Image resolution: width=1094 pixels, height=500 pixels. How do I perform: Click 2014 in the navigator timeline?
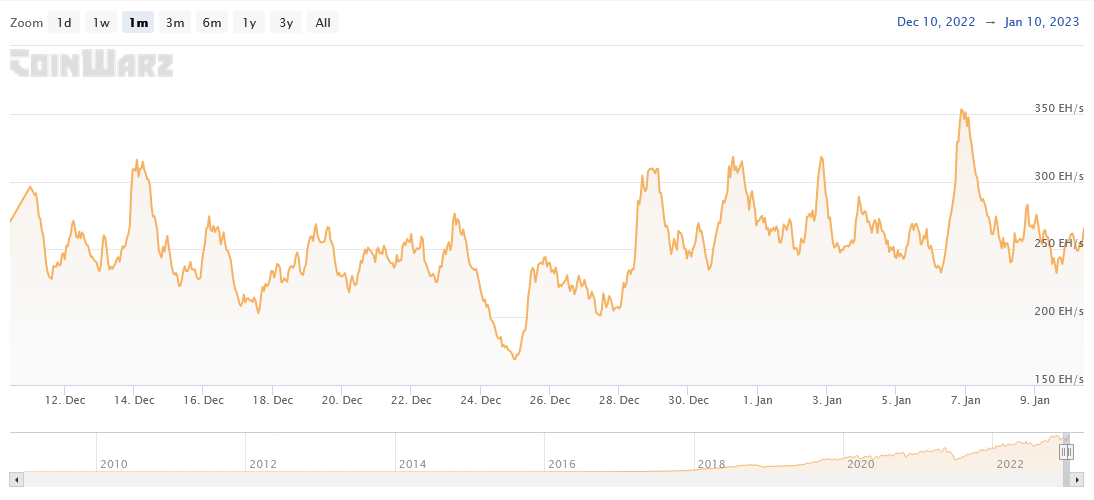point(412,464)
